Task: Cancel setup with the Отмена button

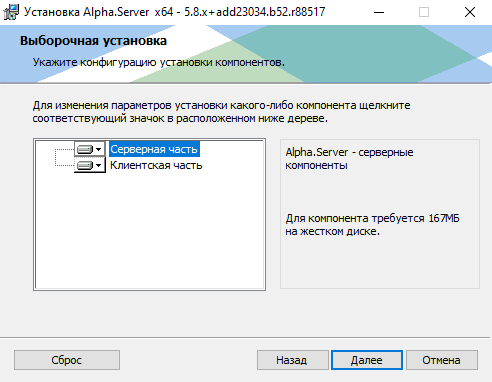Action: (442, 360)
